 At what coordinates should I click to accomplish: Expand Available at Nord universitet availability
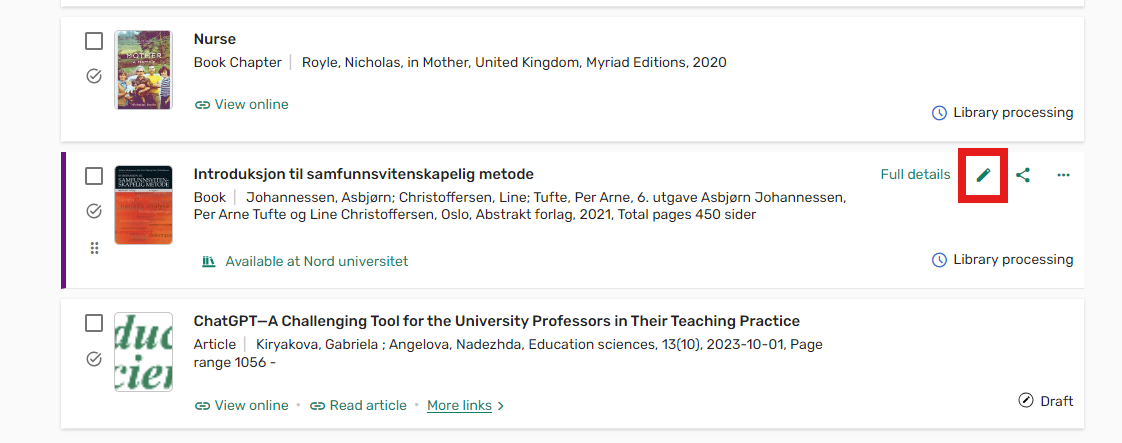[x=305, y=261]
